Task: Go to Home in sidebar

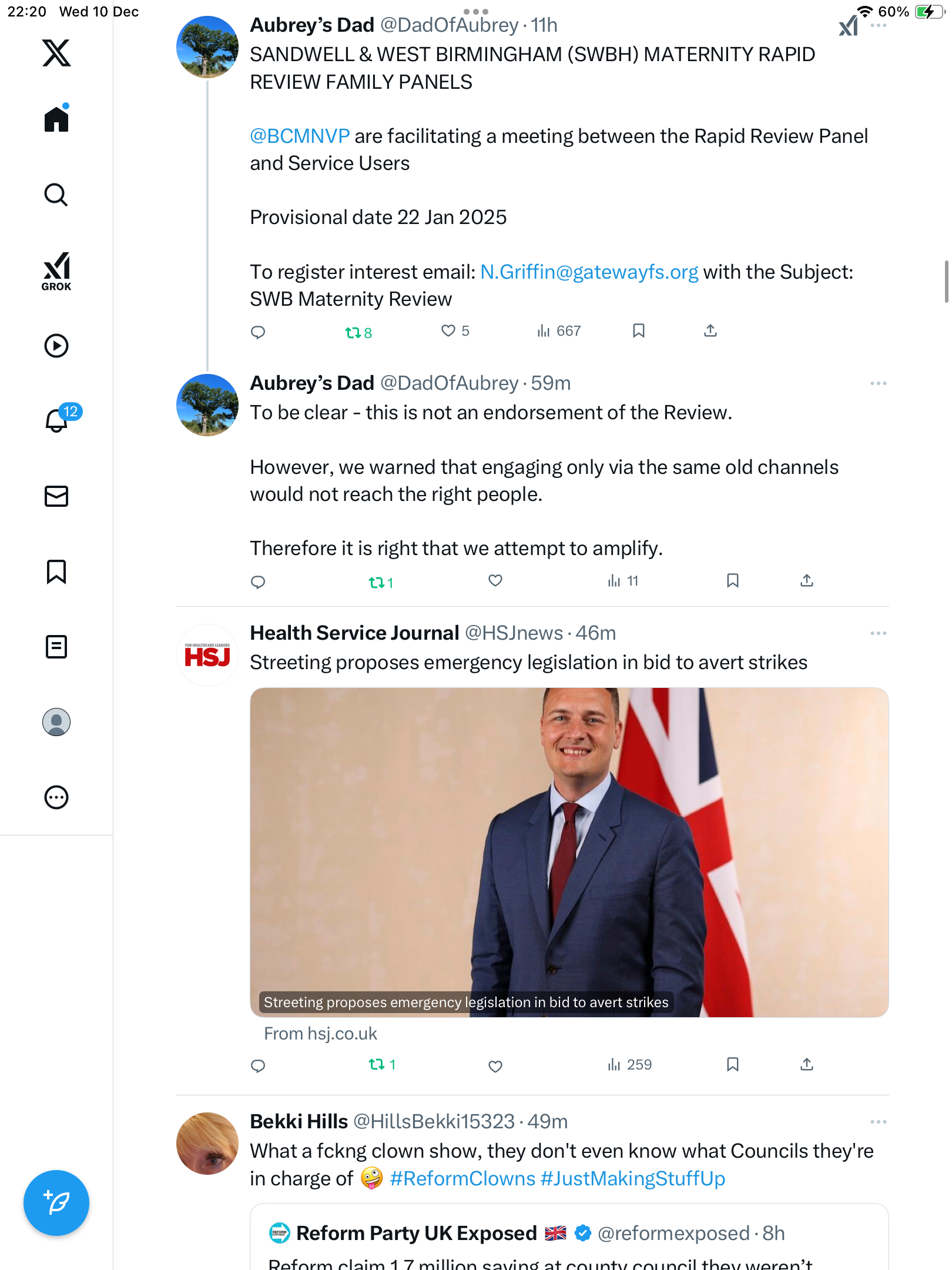Action: [56, 119]
